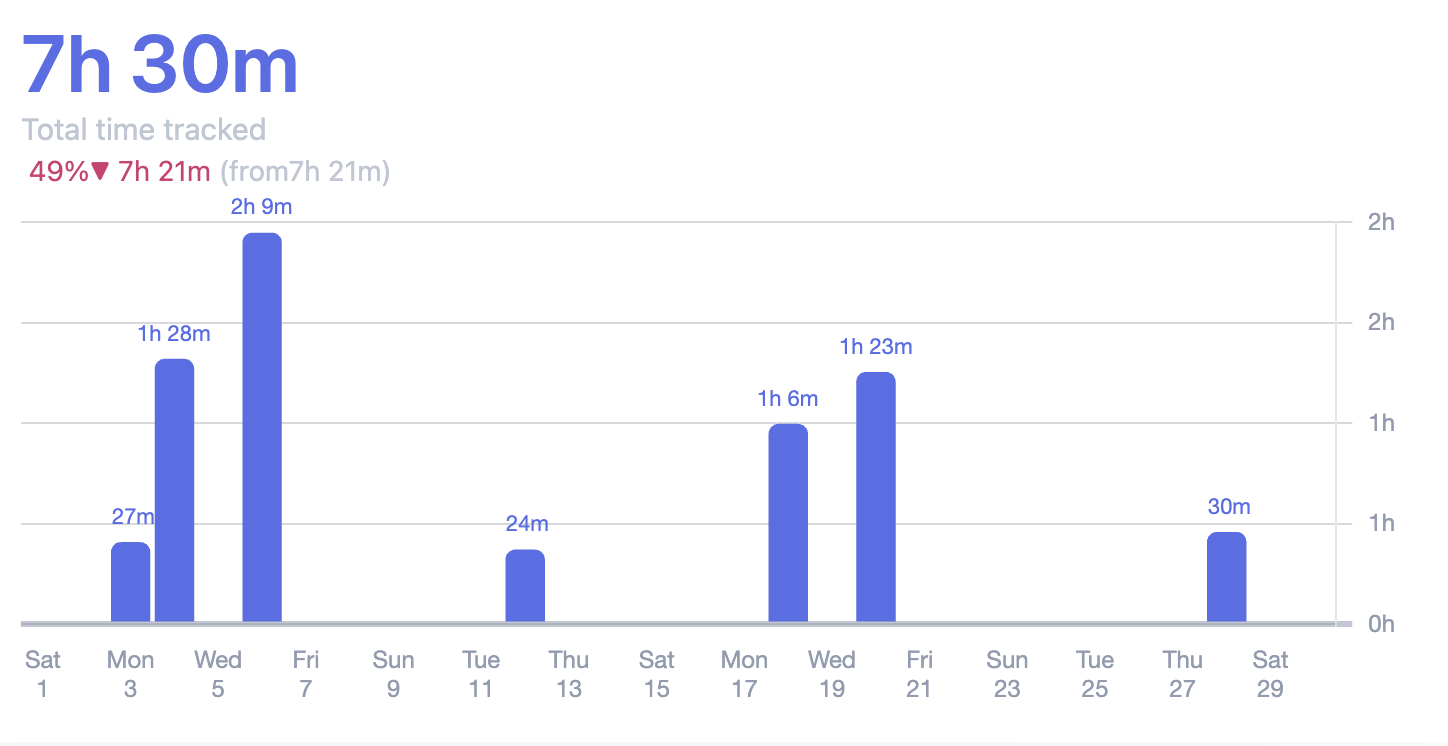Select the Sat 15 axis label
The width and height of the screenshot is (1448, 746).
(656, 674)
